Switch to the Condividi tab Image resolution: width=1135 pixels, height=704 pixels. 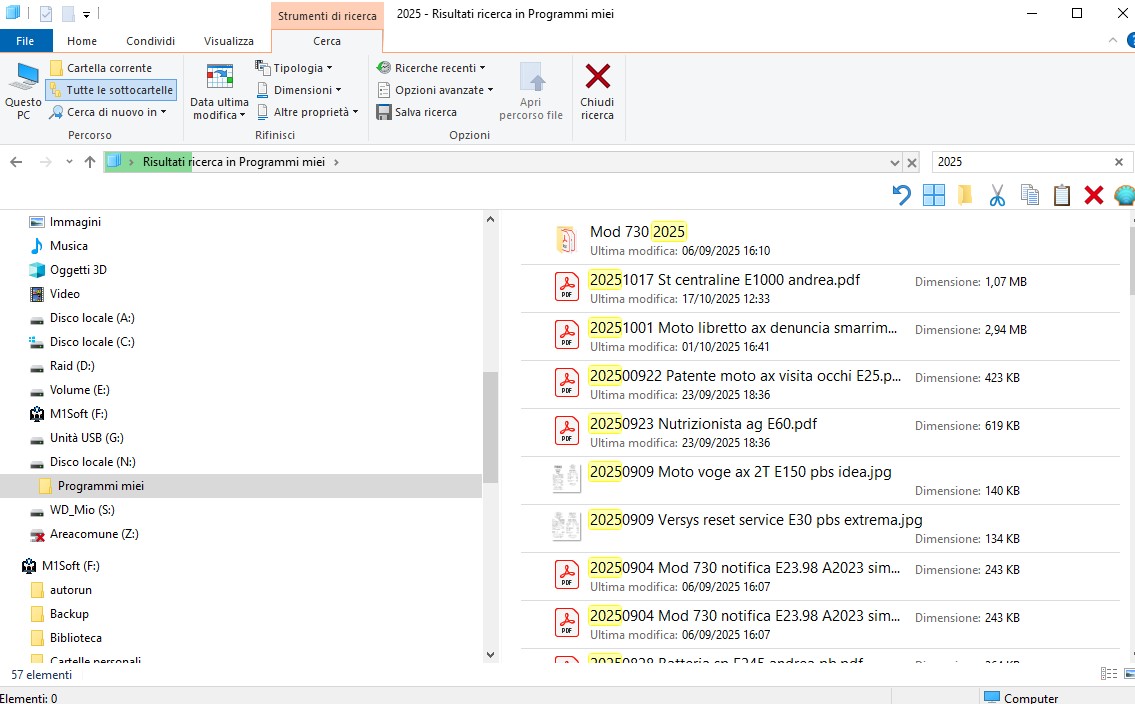pos(150,41)
